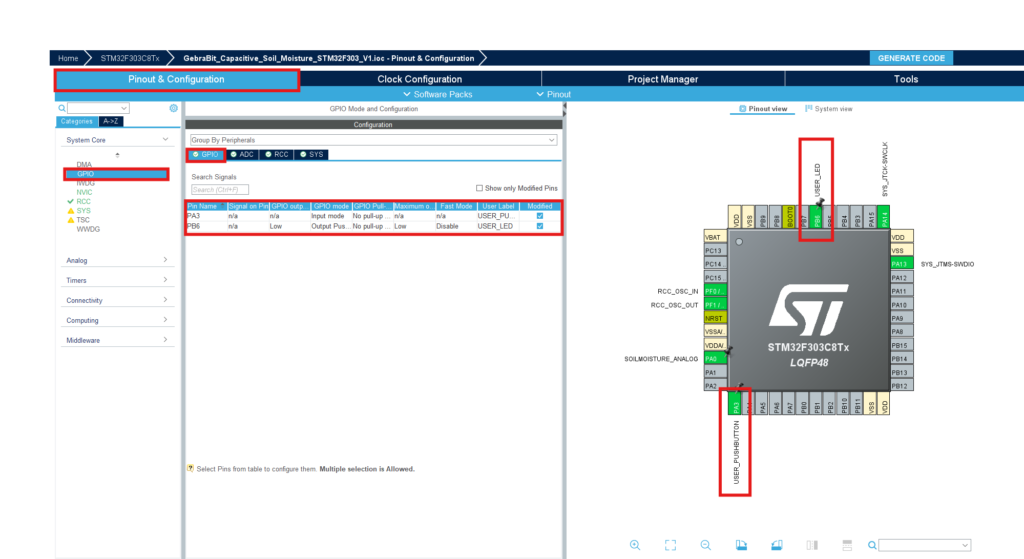1024x559 pixels.
Task: Select DMA in System Core list
Action: tap(84, 165)
